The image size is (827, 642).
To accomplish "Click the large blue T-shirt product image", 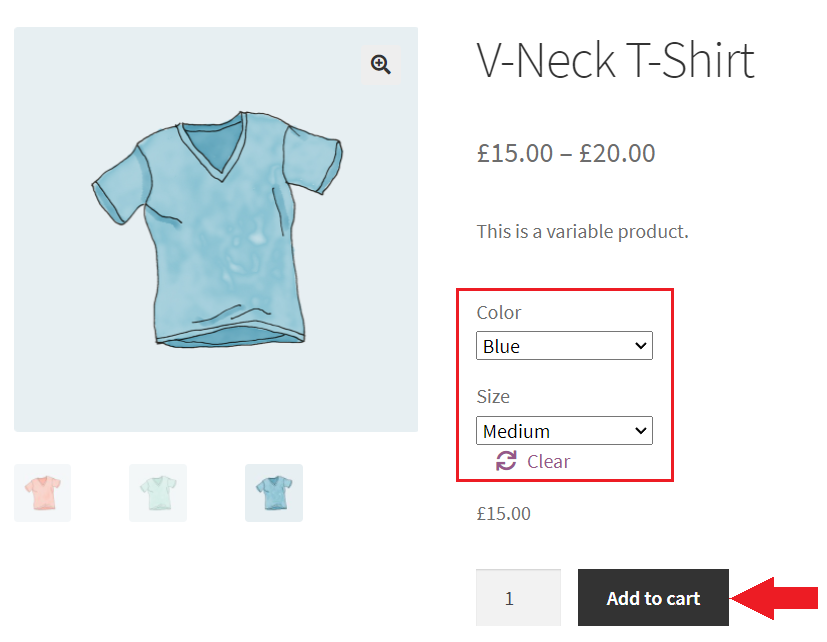I will pos(216,230).
